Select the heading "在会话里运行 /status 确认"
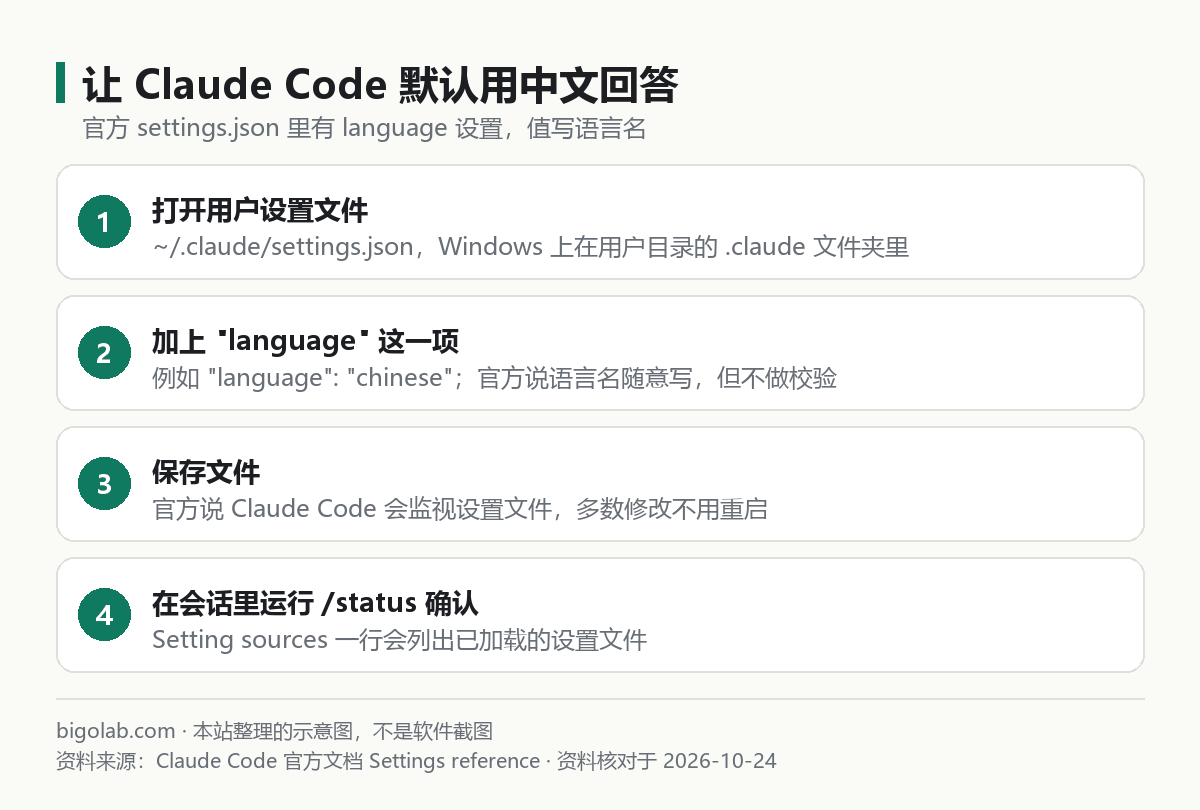The width and height of the screenshot is (1200, 810). (x=315, y=604)
